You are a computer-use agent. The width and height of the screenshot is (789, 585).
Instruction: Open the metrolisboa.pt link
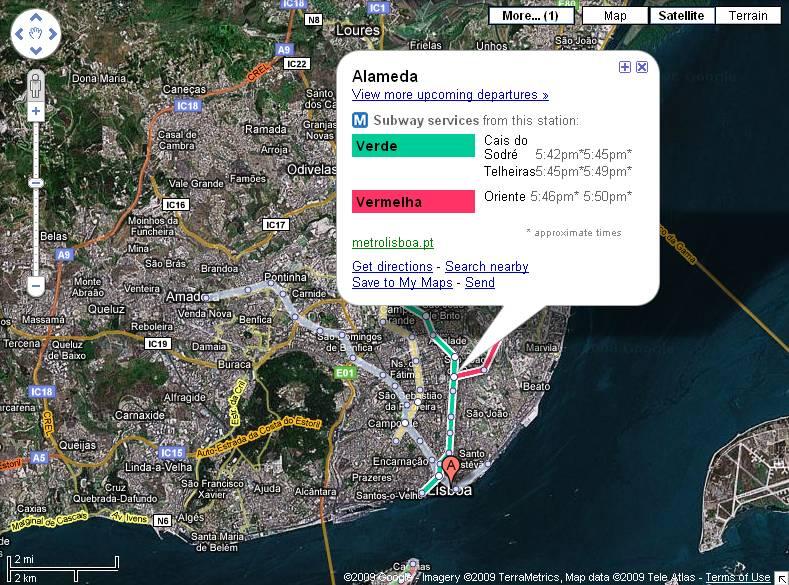(392, 243)
